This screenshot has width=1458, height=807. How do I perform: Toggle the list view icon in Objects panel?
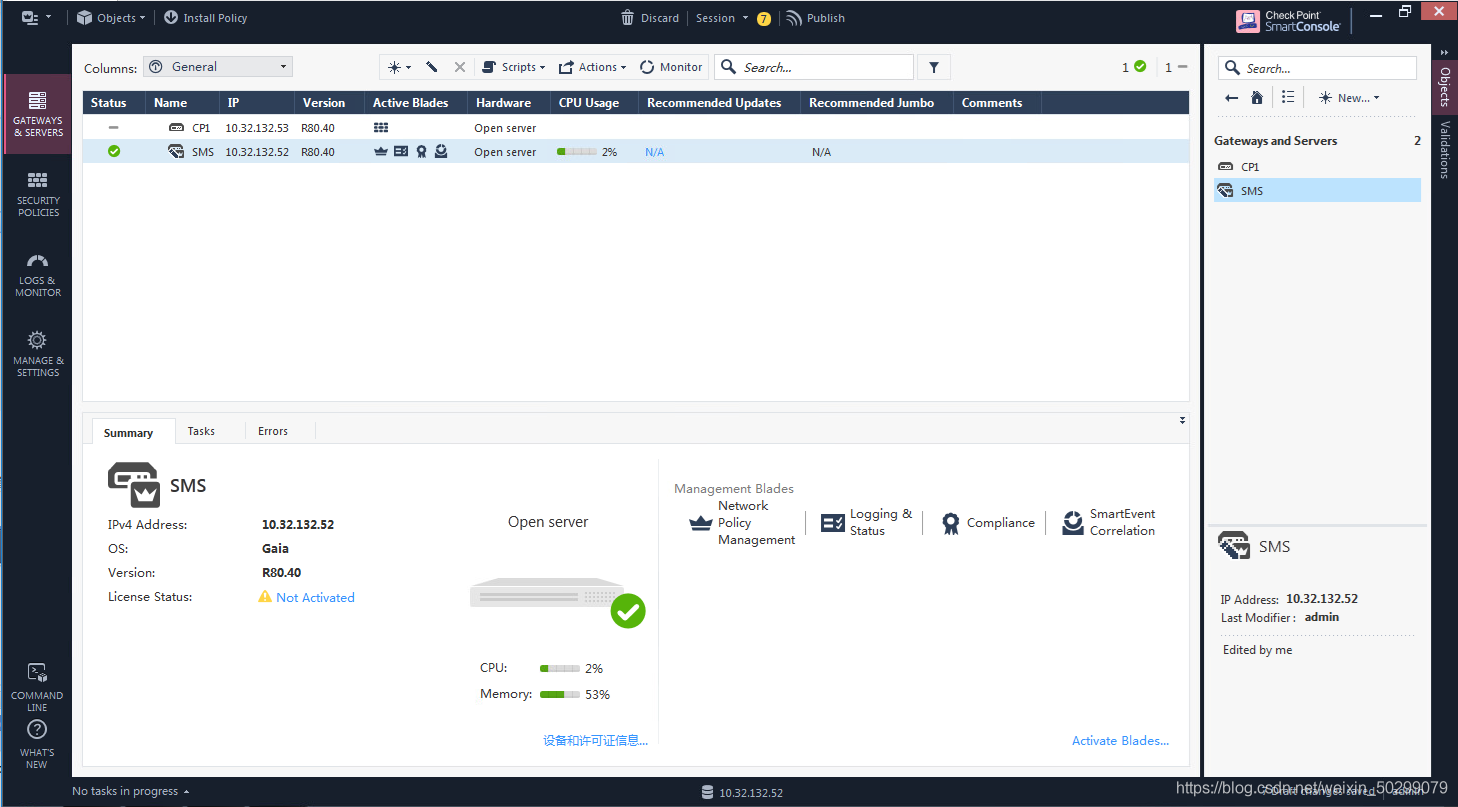tap(1288, 97)
